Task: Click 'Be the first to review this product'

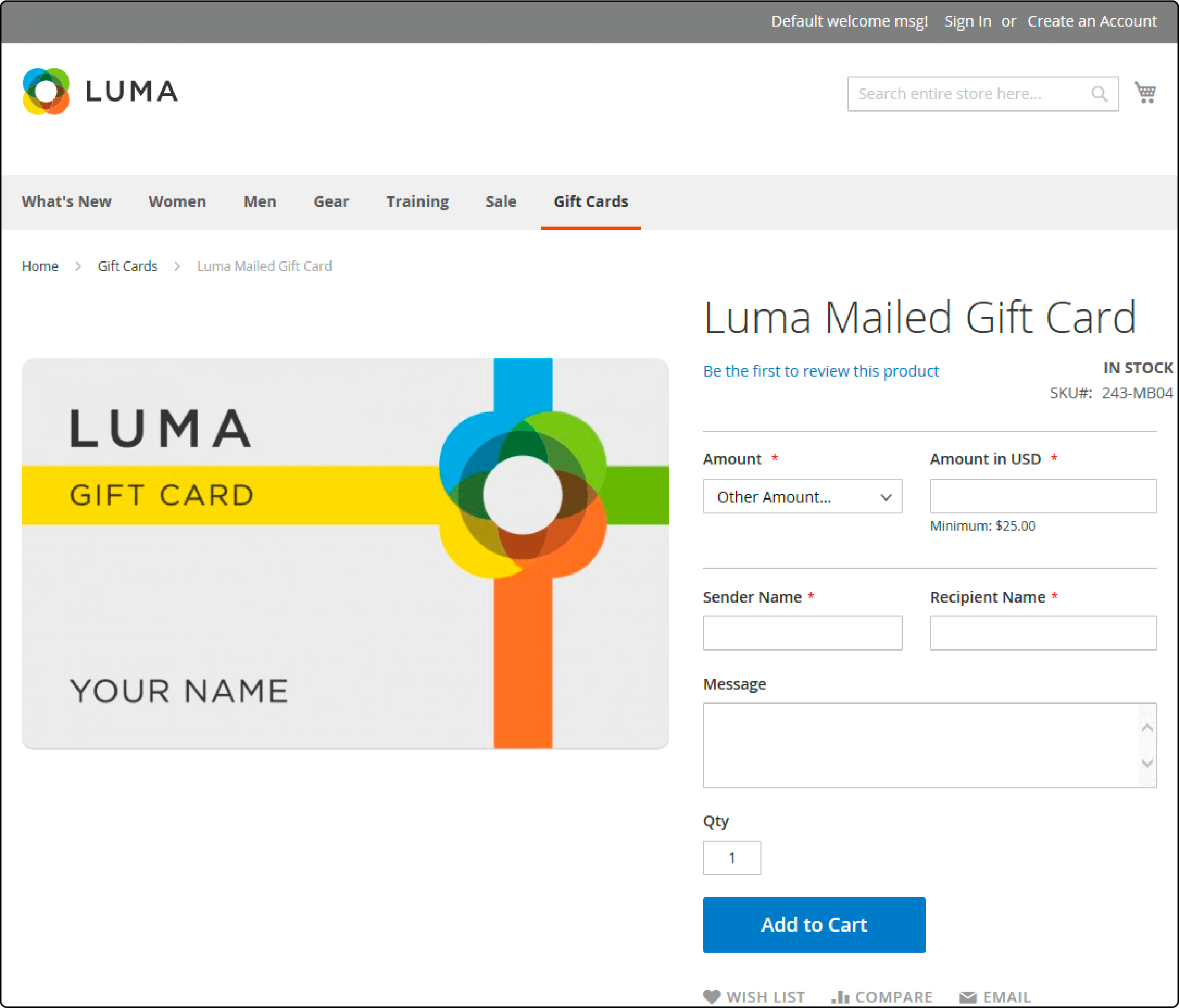Action: [x=821, y=371]
